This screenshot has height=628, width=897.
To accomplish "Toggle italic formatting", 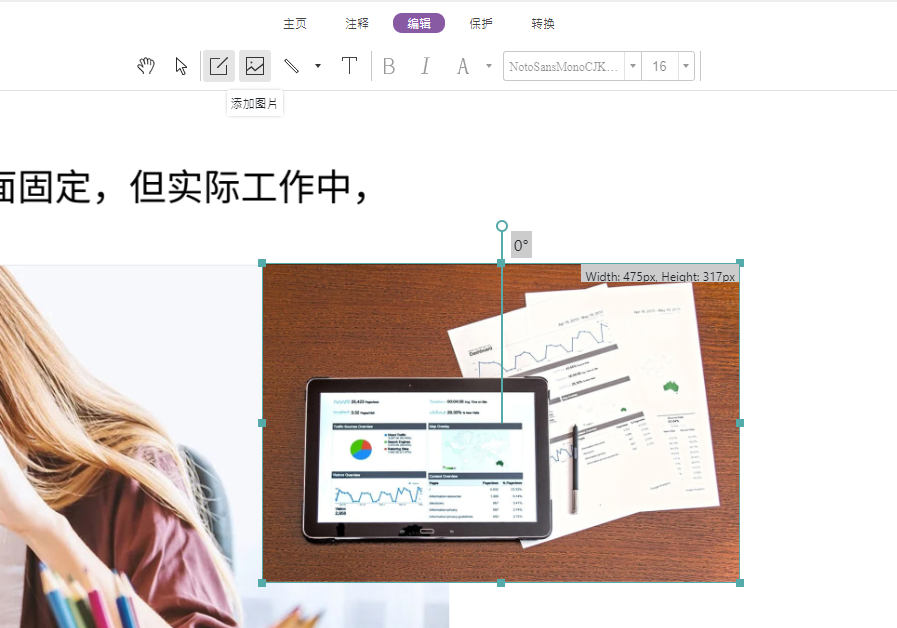I will 425,65.
